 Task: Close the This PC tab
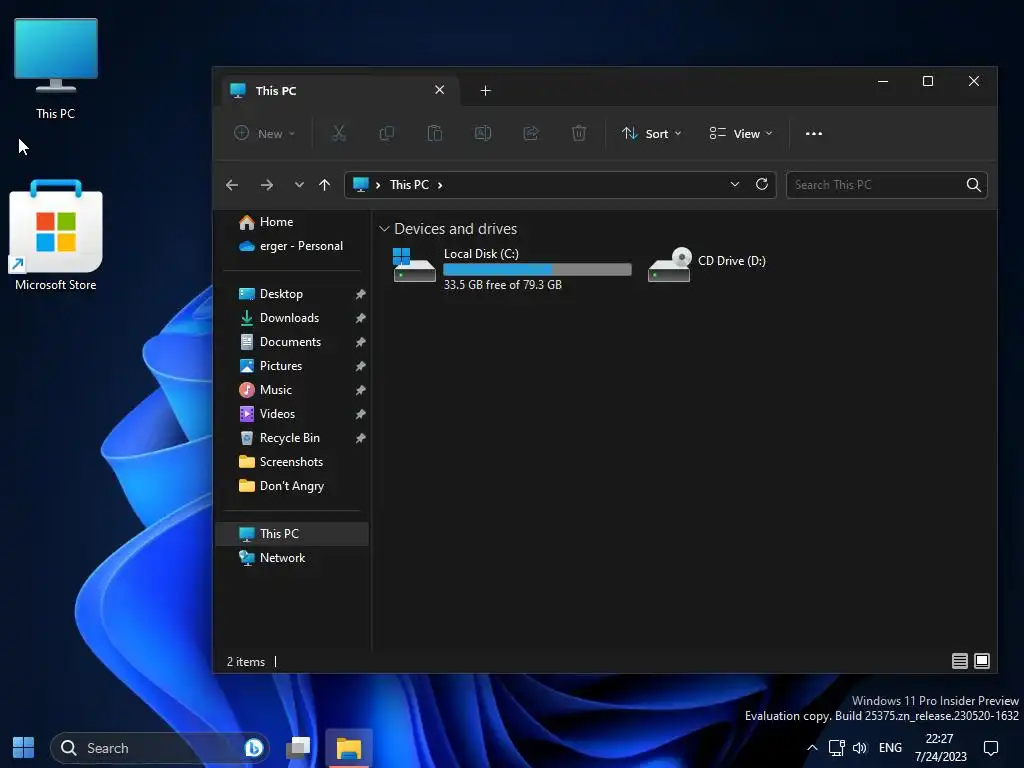tap(440, 89)
